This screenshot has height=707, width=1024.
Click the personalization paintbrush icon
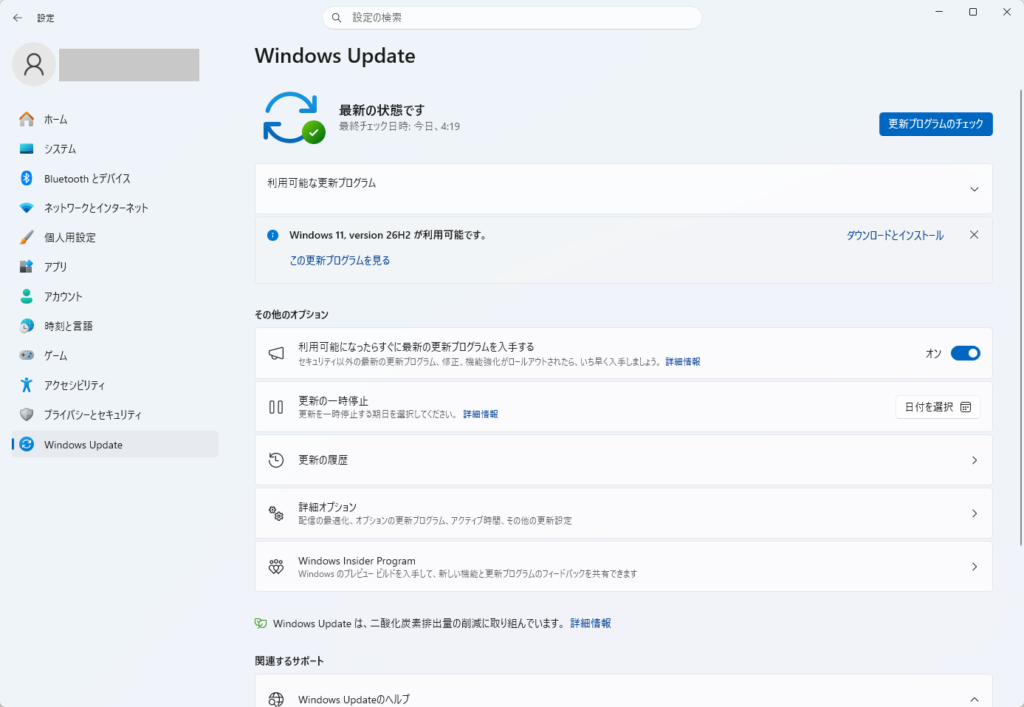[x=26, y=237]
